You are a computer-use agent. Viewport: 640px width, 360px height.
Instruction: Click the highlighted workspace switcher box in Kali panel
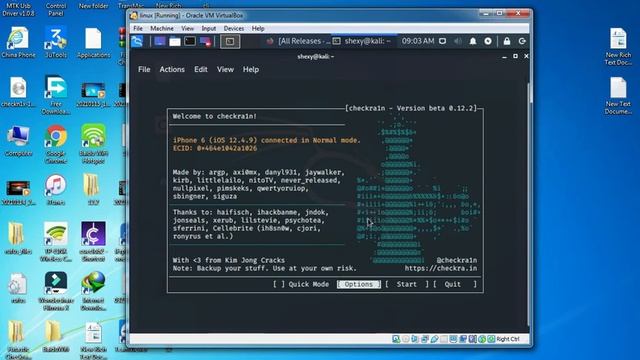(x=230, y=41)
